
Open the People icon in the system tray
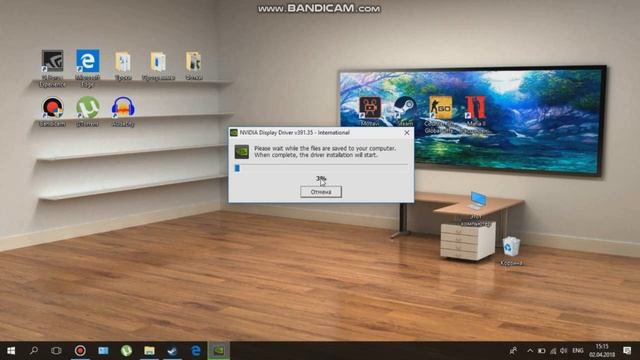[x=513, y=351]
